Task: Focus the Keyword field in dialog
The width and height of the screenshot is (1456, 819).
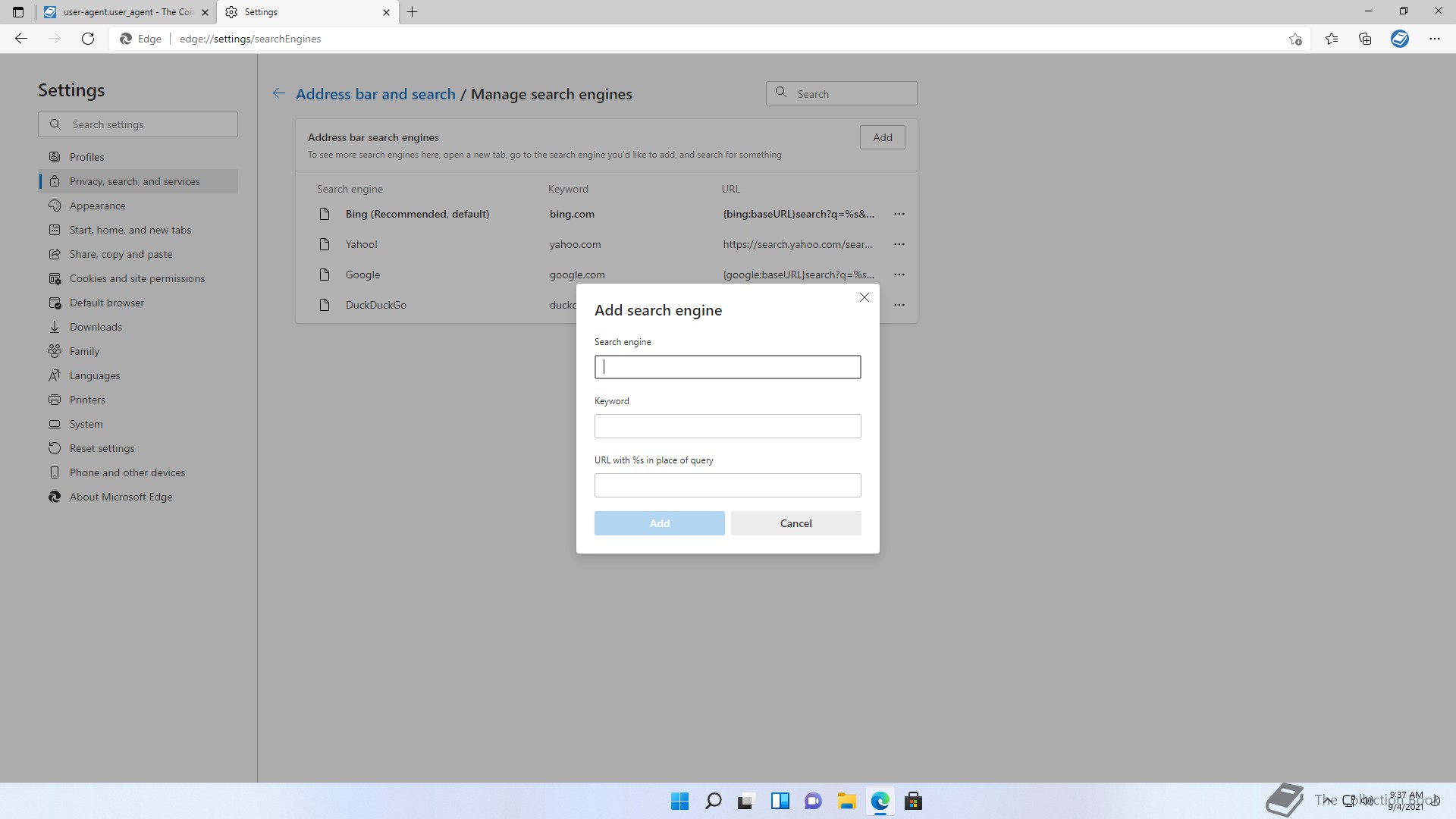Action: [727, 426]
